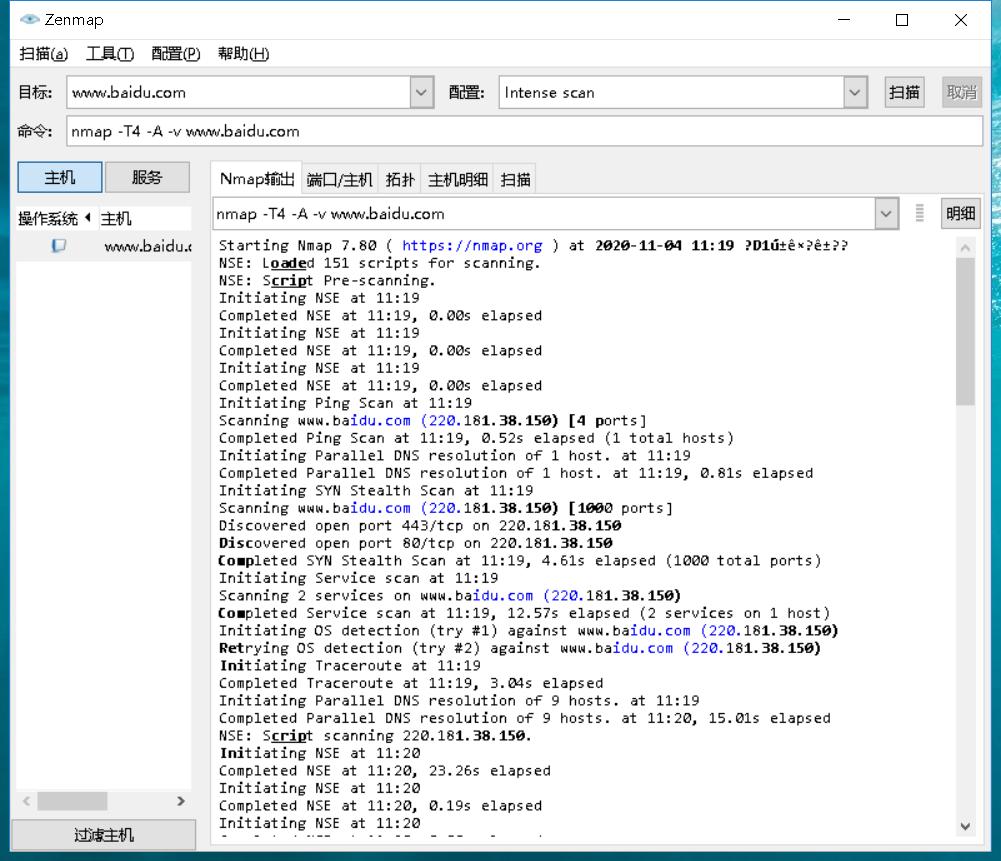The height and width of the screenshot is (861, 1001).
Task: Click the greyed 取消 cancel button
Action: coord(961,93)
